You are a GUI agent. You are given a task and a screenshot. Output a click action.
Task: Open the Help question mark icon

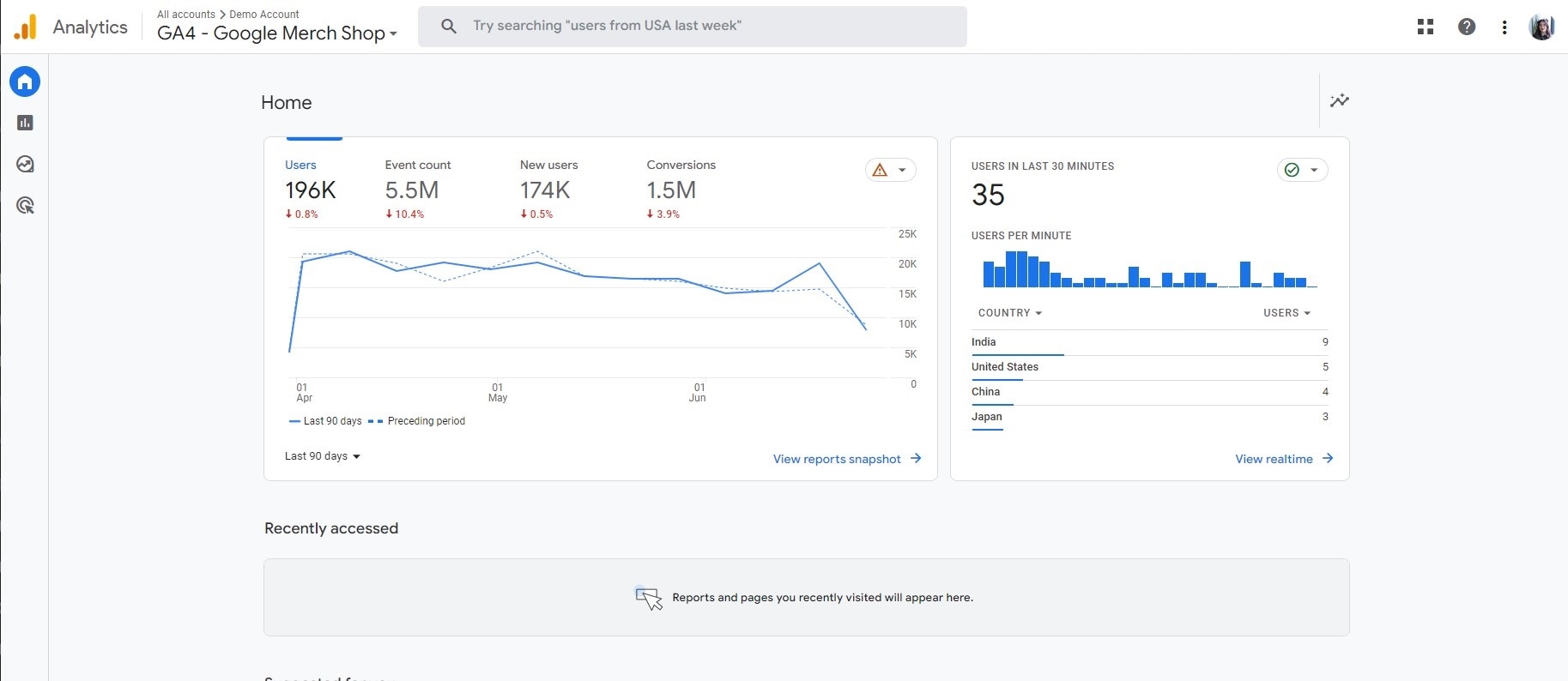1467,27
